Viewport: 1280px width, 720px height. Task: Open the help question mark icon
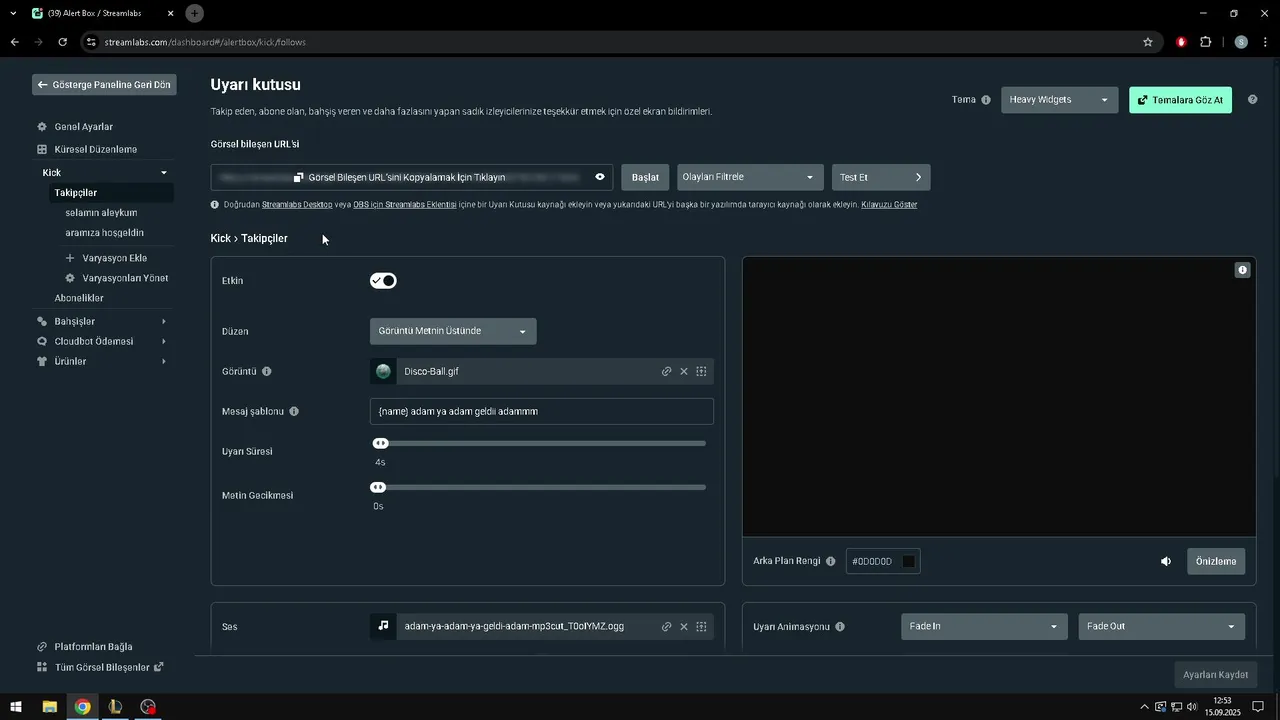point(1252,100)
